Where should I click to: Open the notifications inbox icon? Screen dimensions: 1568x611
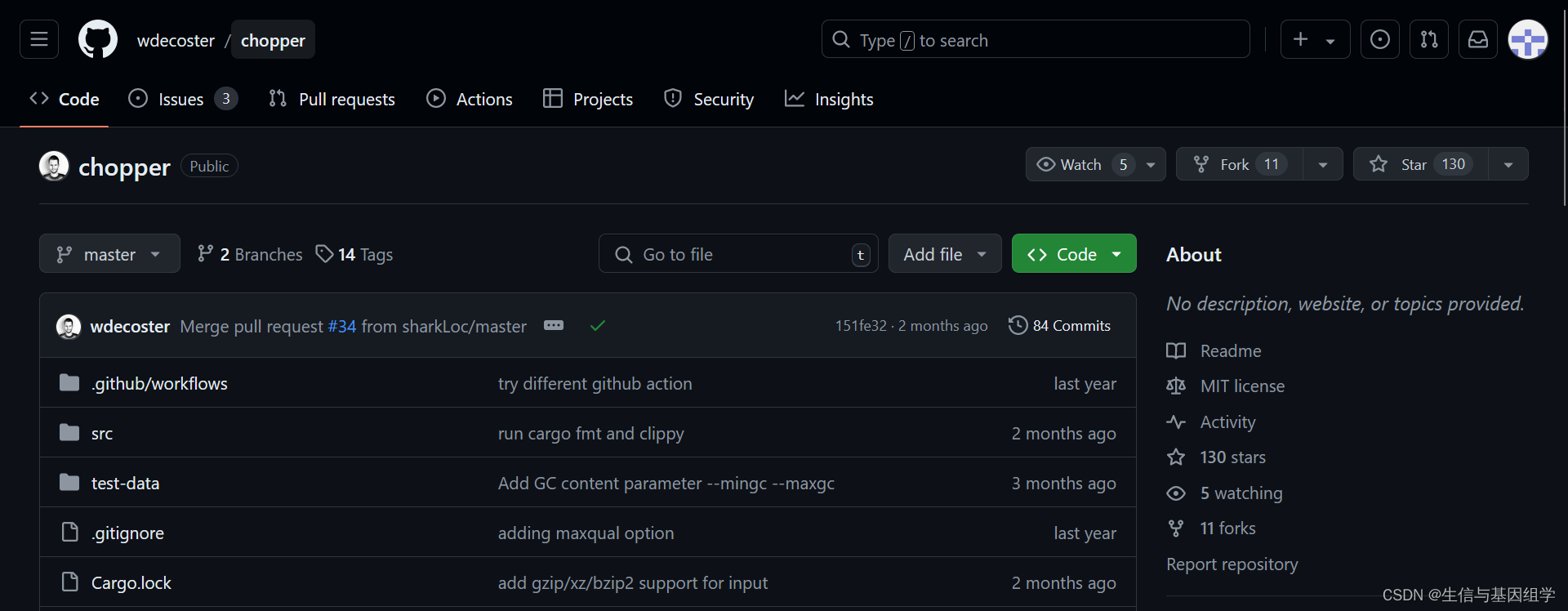point(1478,39)
